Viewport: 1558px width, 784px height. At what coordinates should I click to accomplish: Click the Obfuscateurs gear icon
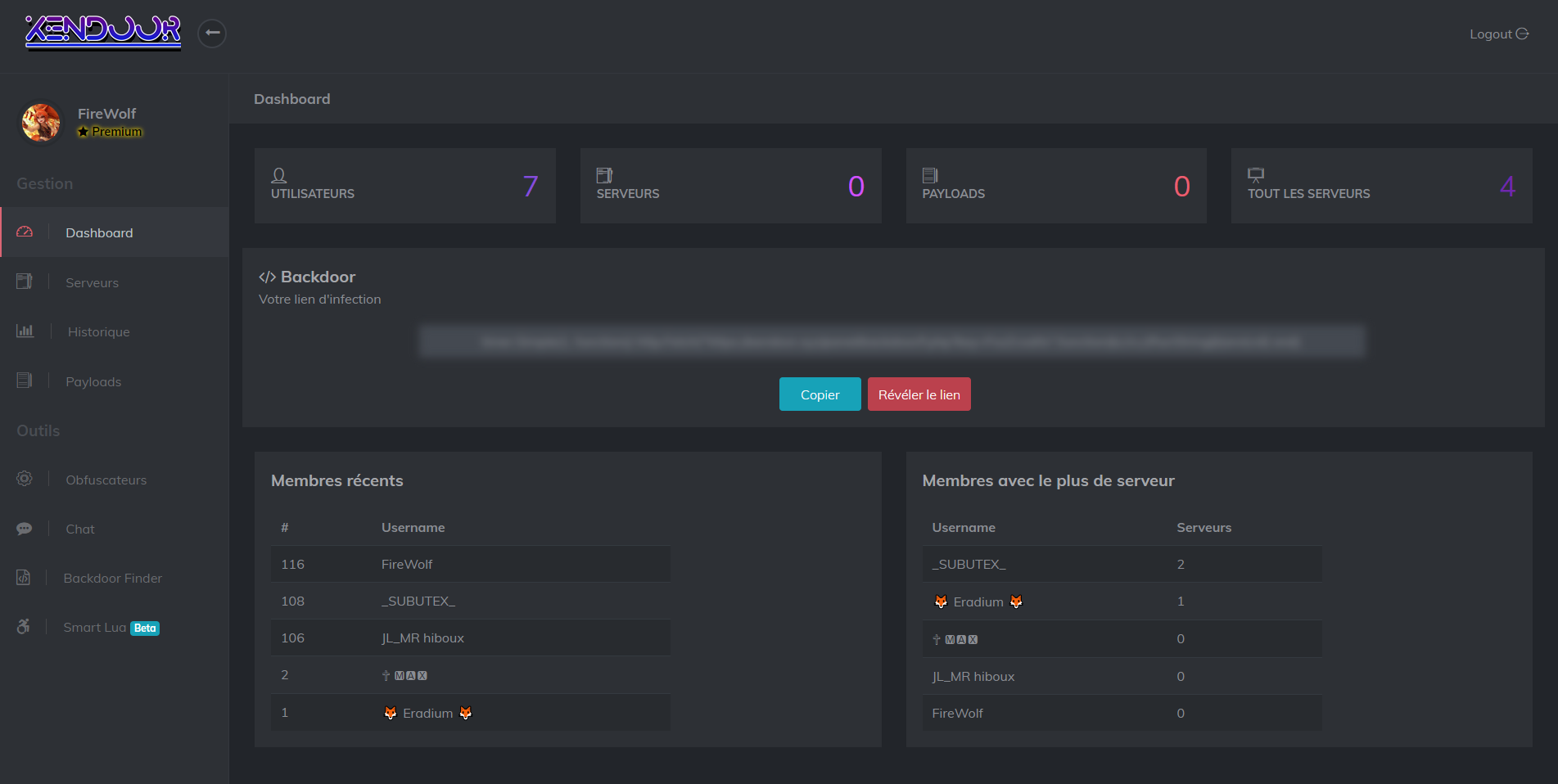pos(25,479)
